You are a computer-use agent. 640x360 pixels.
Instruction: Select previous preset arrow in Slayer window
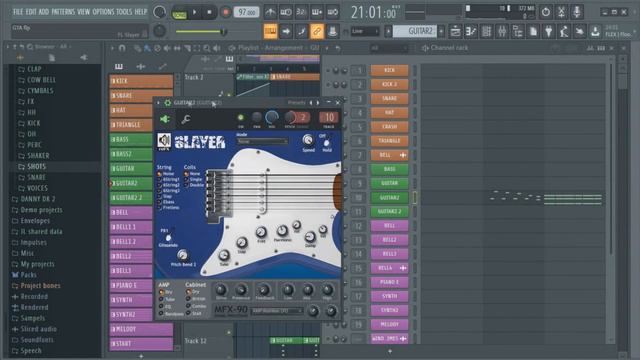311,102
